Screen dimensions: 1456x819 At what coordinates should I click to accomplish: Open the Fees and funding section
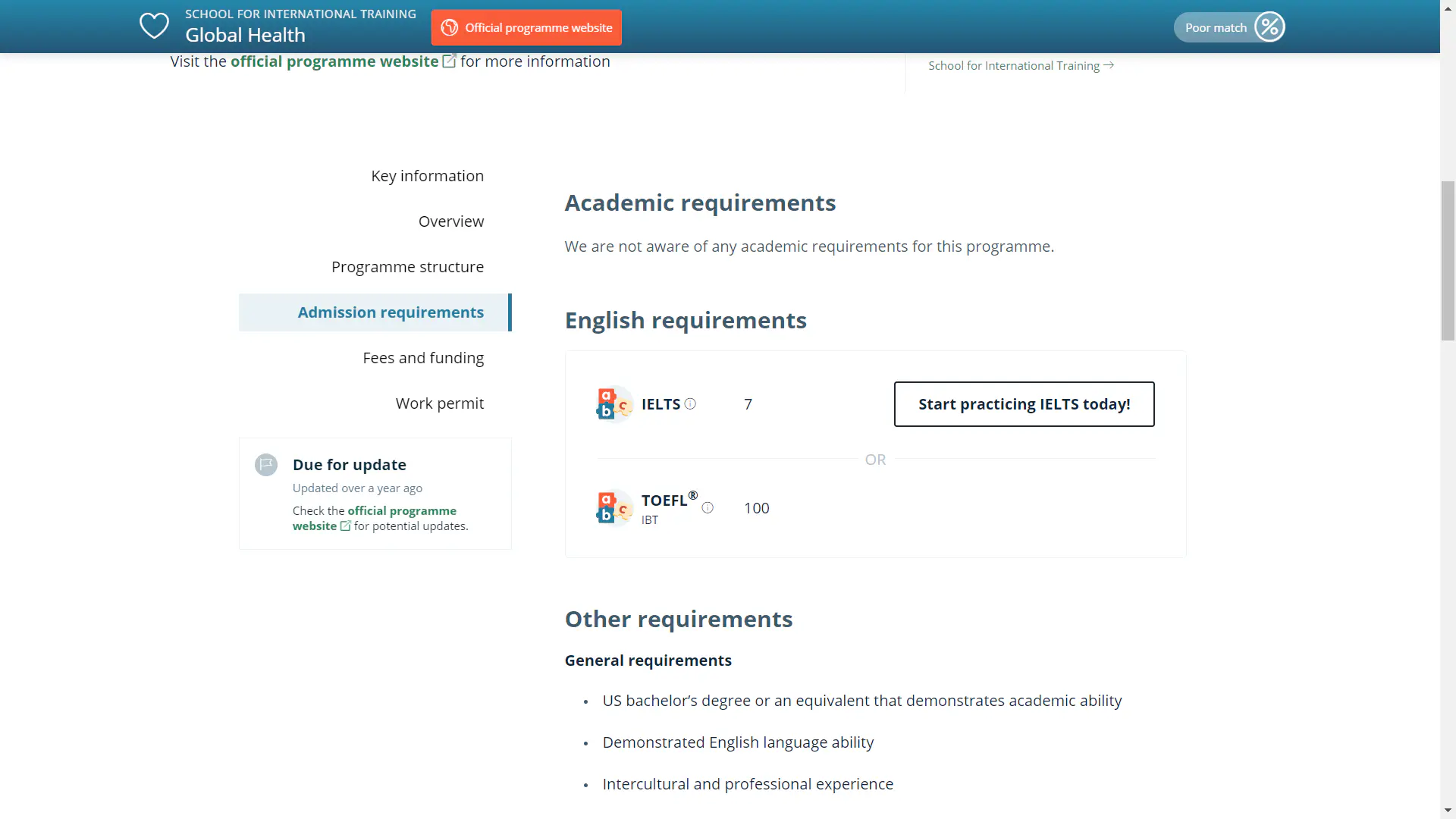(423, 357)
